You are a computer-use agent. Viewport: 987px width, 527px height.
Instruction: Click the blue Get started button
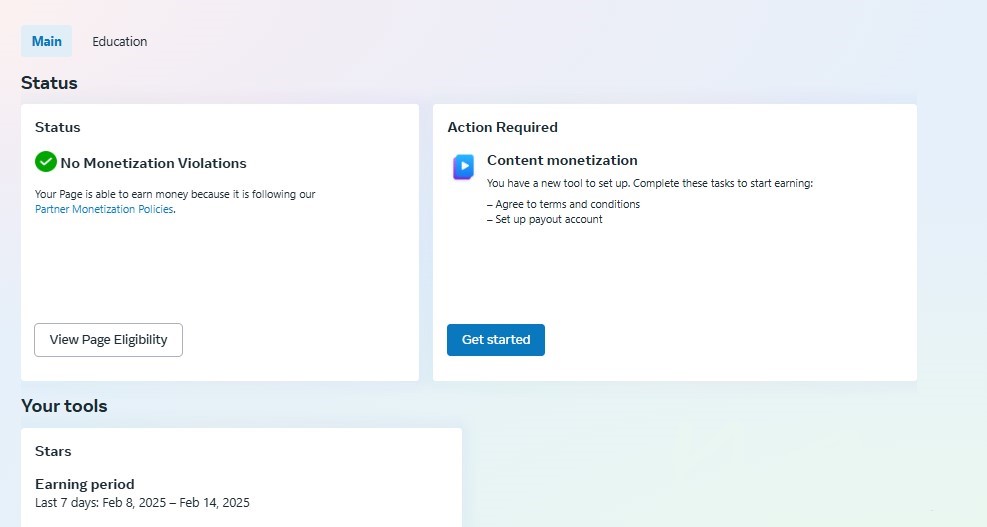click(x=496, y=340)
